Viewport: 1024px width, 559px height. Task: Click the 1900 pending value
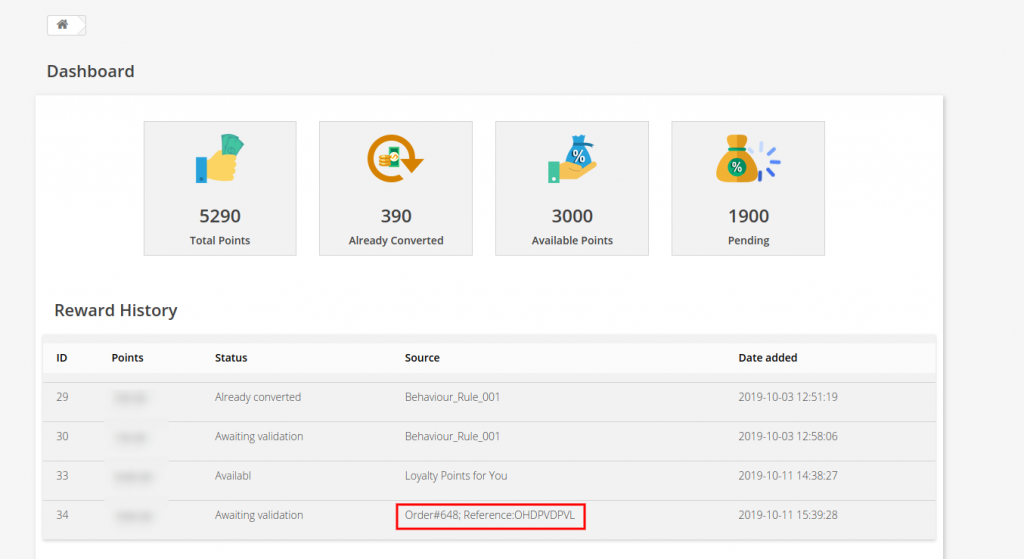click(x=748, y=216)
